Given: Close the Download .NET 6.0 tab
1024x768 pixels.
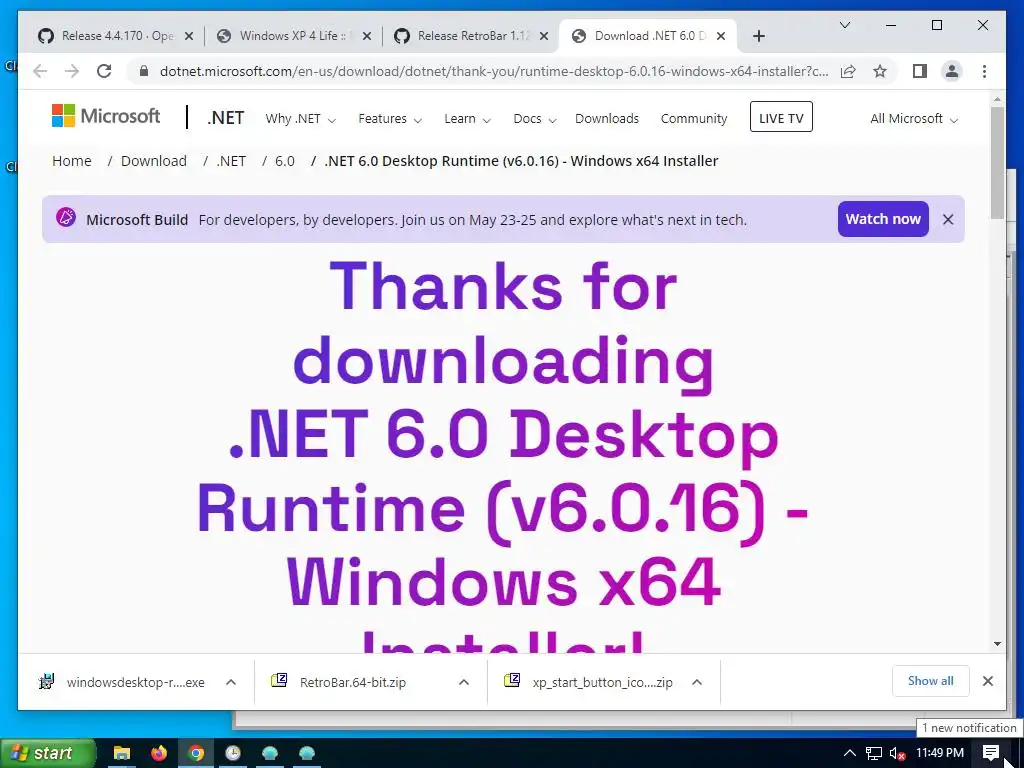Looking at the screenshot, I should [x=721, y=36].
